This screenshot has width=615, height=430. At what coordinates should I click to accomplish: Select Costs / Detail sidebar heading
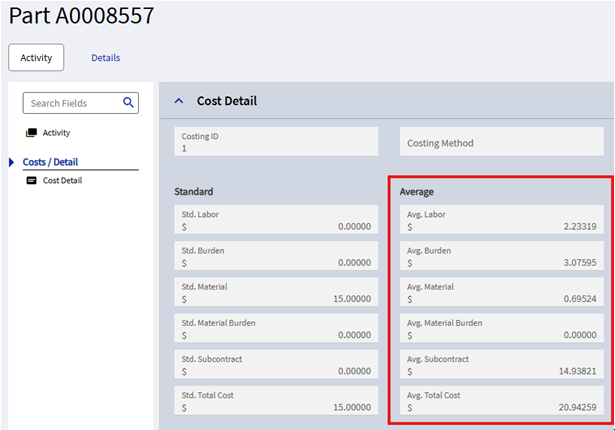click(x=50, y=162)
